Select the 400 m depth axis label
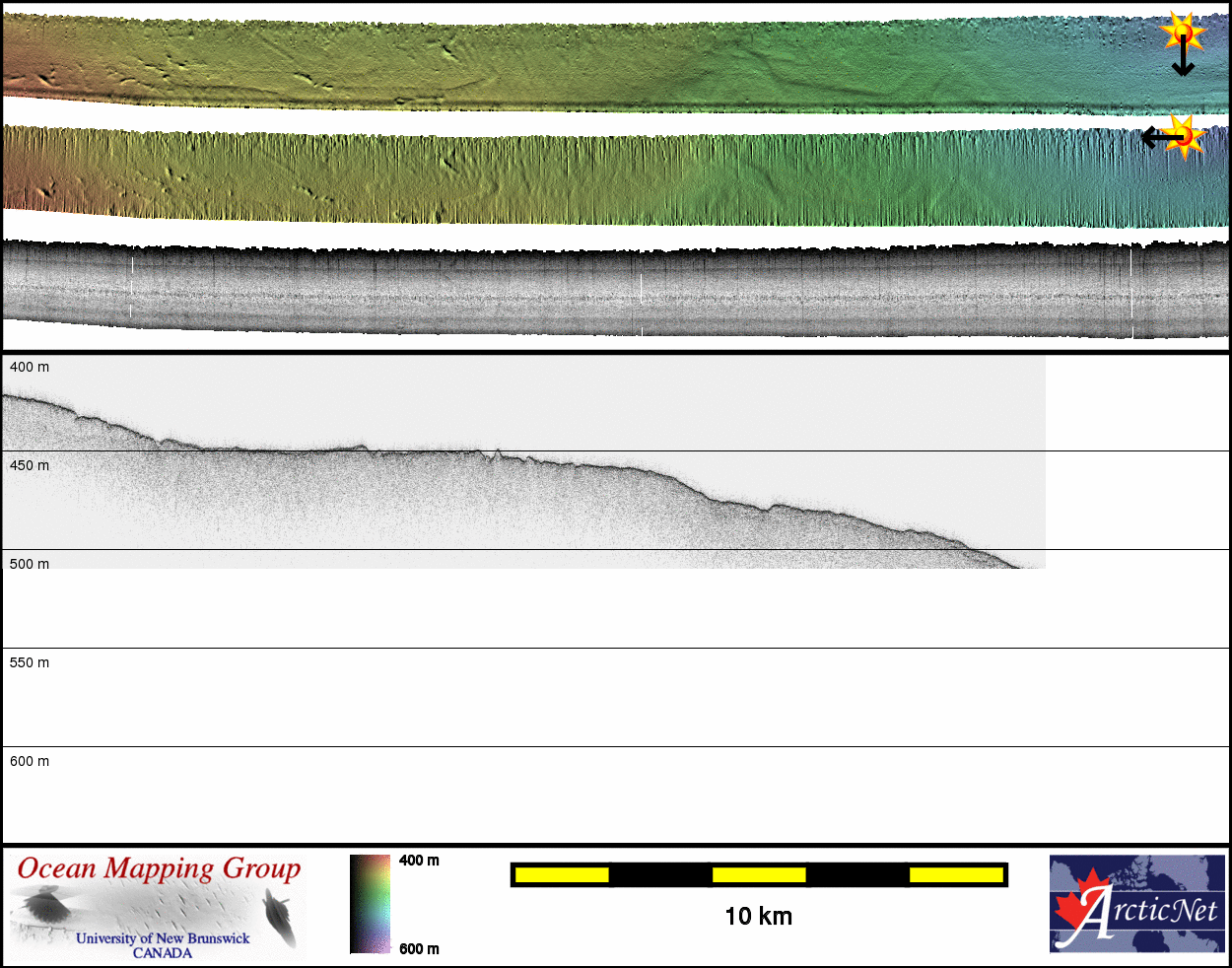This screenshot has height=968, width=1232. click(x=30, y=367)
